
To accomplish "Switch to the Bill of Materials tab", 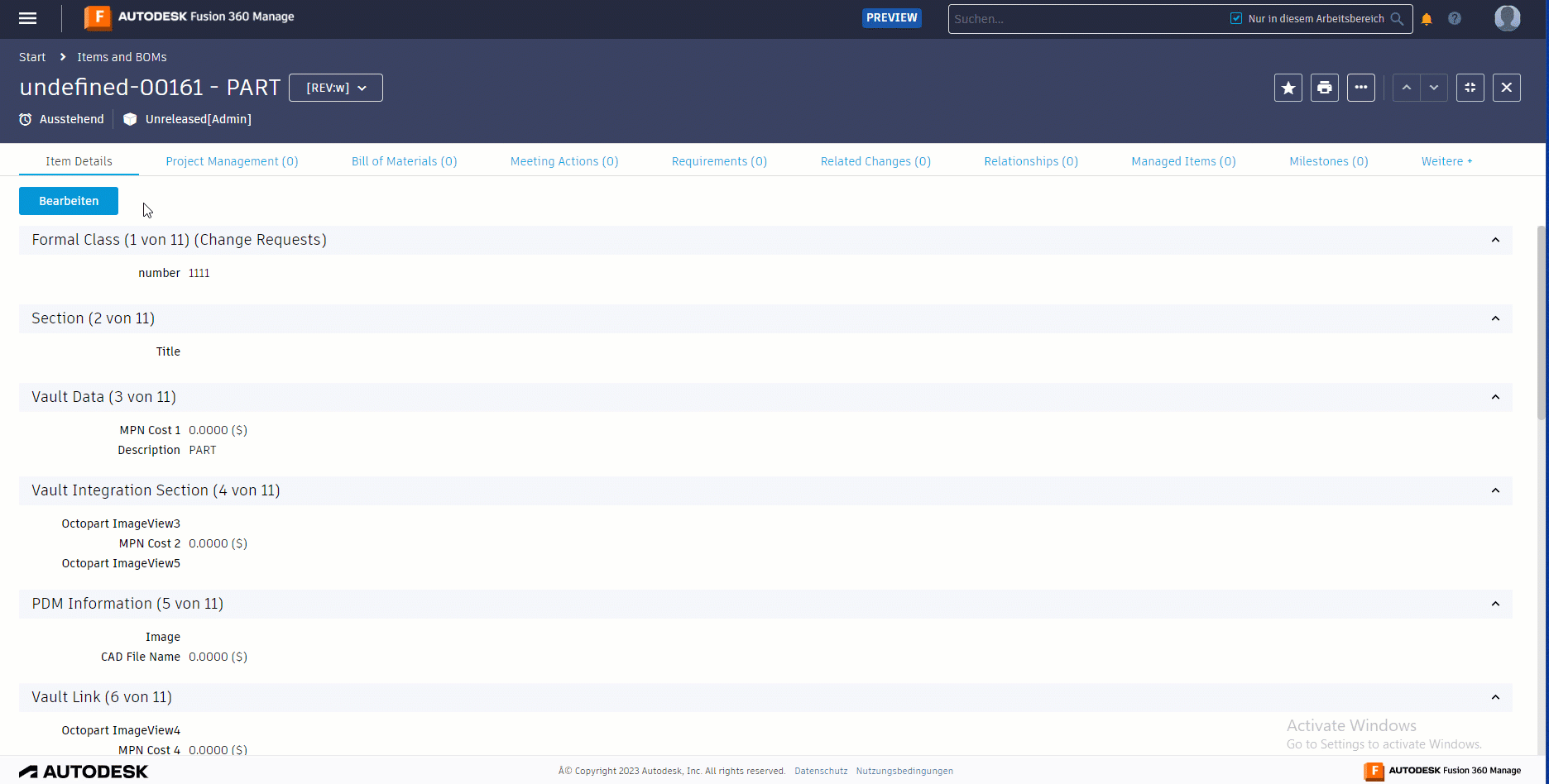I will point(405,161).
